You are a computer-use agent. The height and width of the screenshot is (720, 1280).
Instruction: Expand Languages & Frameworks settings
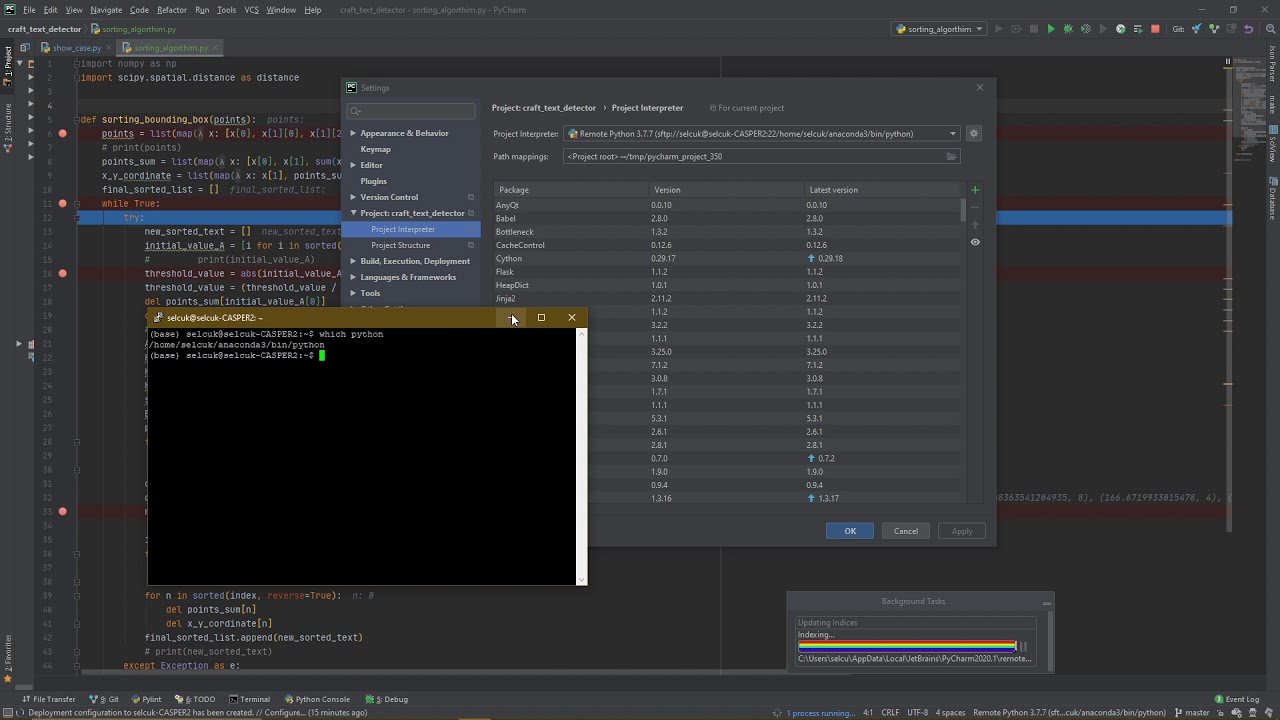pos(353,277)
